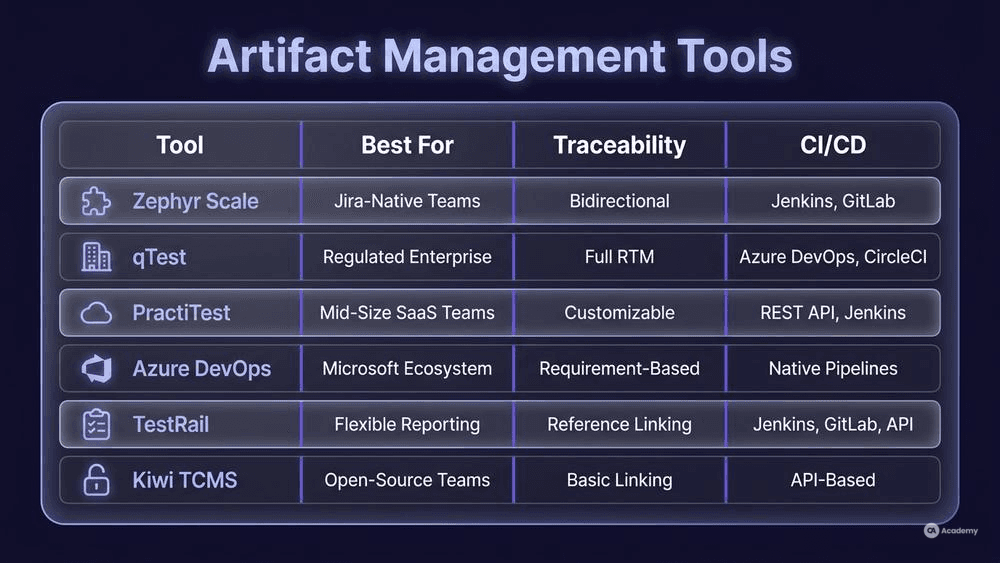Click the 'Traceability' column header
This screenshot has height=563, width=1000.
coord(619,145)
